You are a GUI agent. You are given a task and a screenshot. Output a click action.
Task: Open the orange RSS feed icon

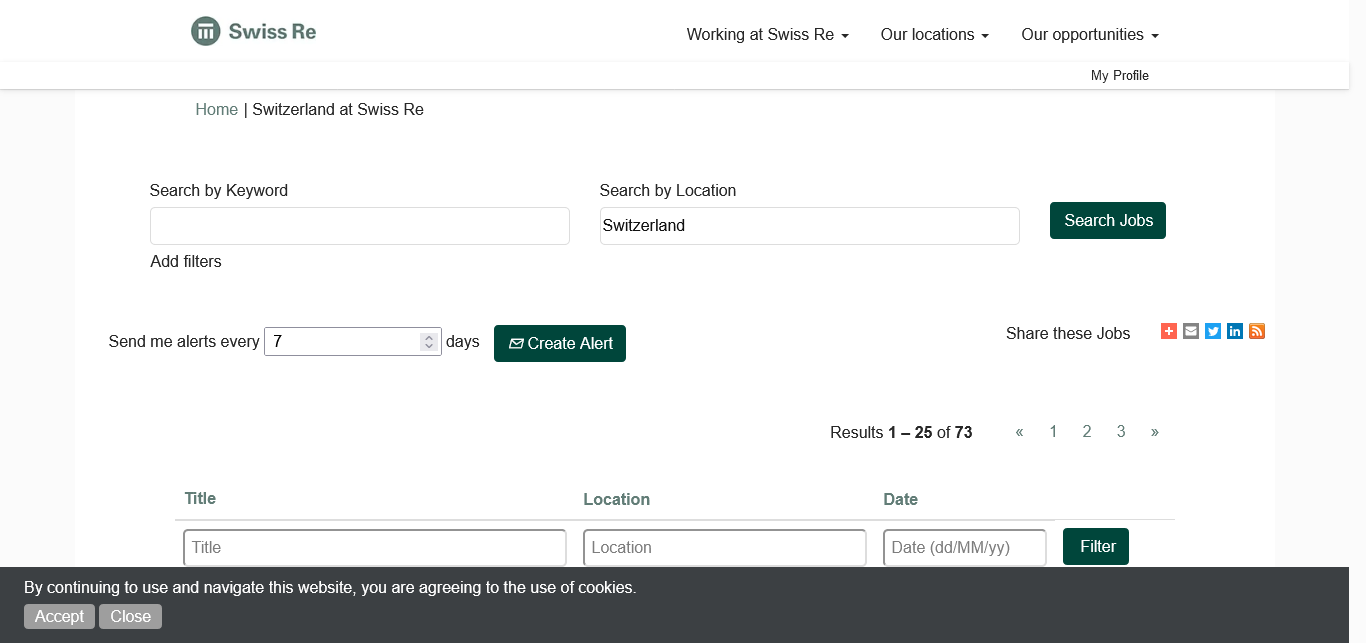(1256, 331)
